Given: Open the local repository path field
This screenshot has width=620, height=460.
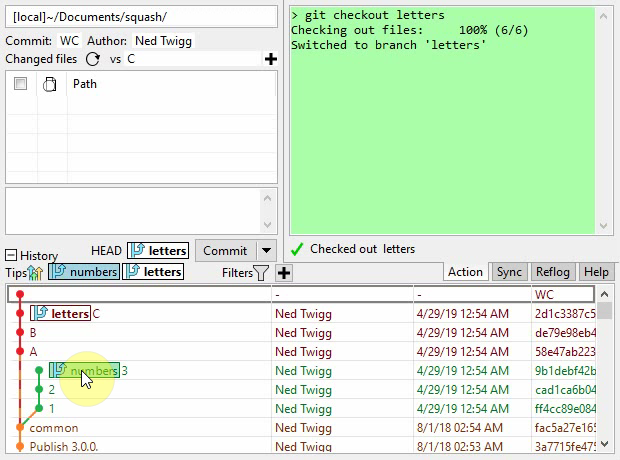Looking at the screenshot, I should click(x=140, y=17).
